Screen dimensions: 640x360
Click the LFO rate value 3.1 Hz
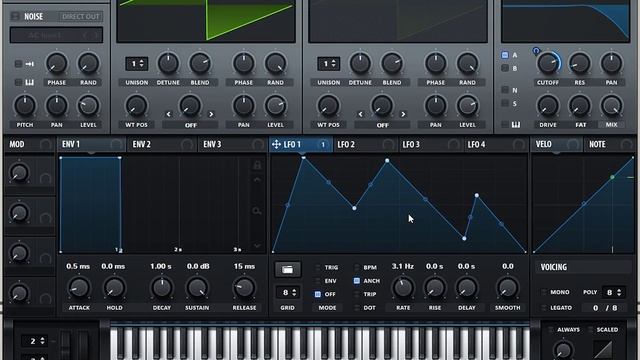[x=402, y=266]
